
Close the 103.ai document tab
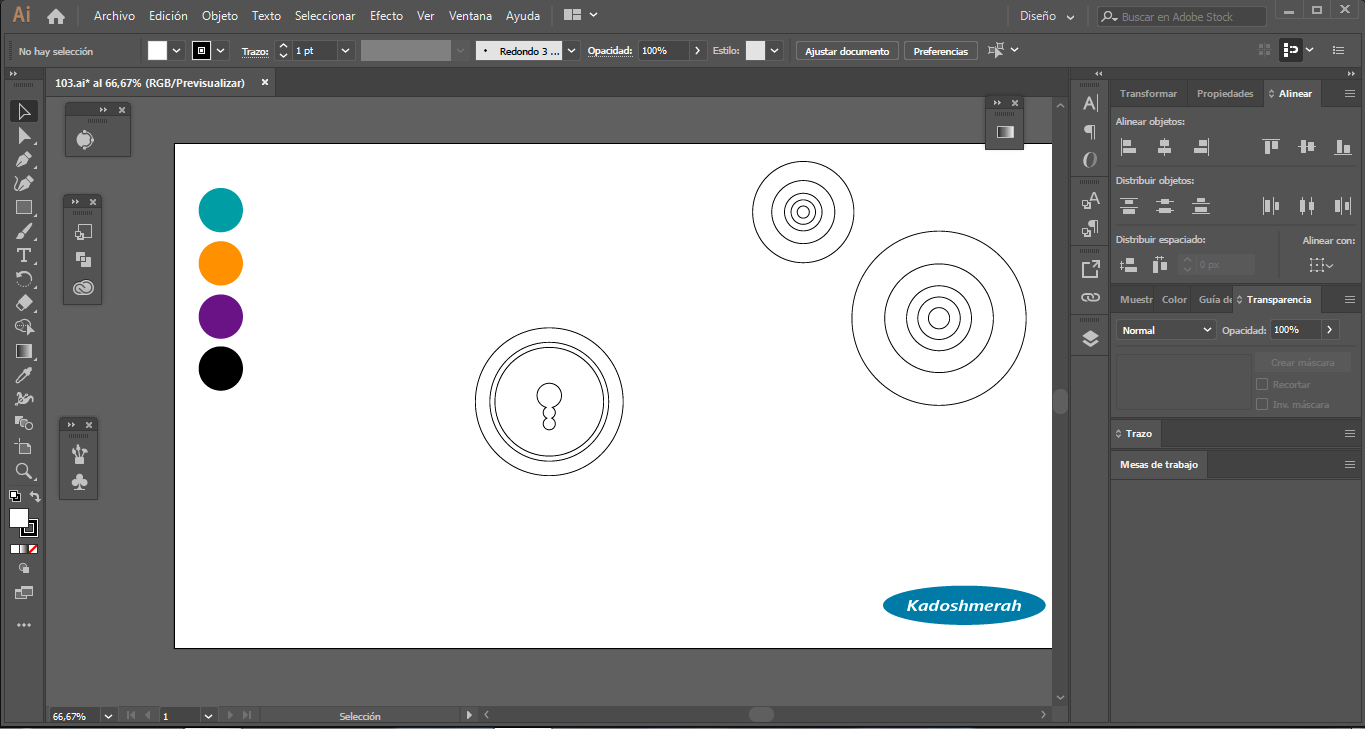point(265,83)
